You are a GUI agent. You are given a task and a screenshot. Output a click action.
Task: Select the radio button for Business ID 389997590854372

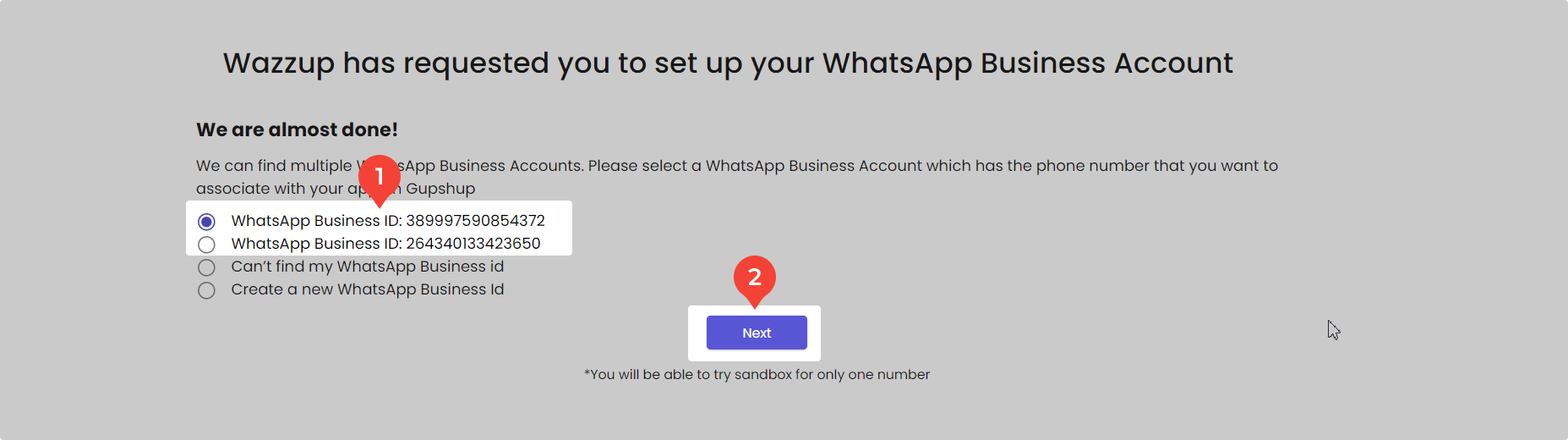206,222
